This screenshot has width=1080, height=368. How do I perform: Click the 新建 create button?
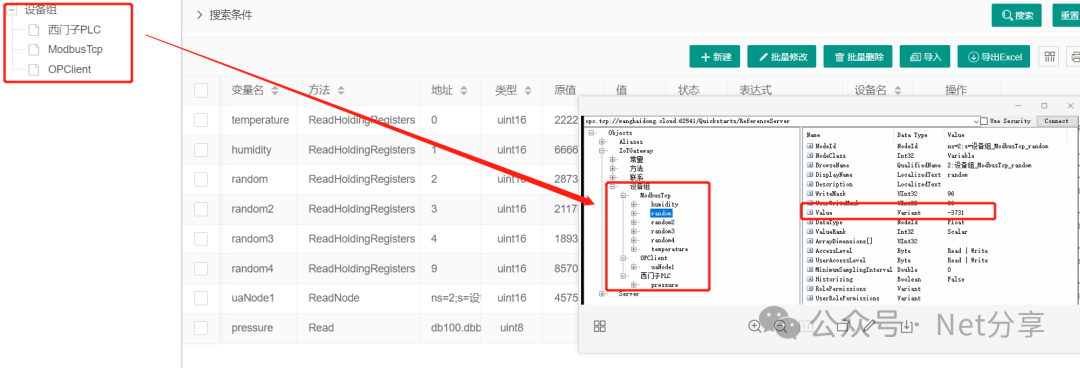point(715,57)
